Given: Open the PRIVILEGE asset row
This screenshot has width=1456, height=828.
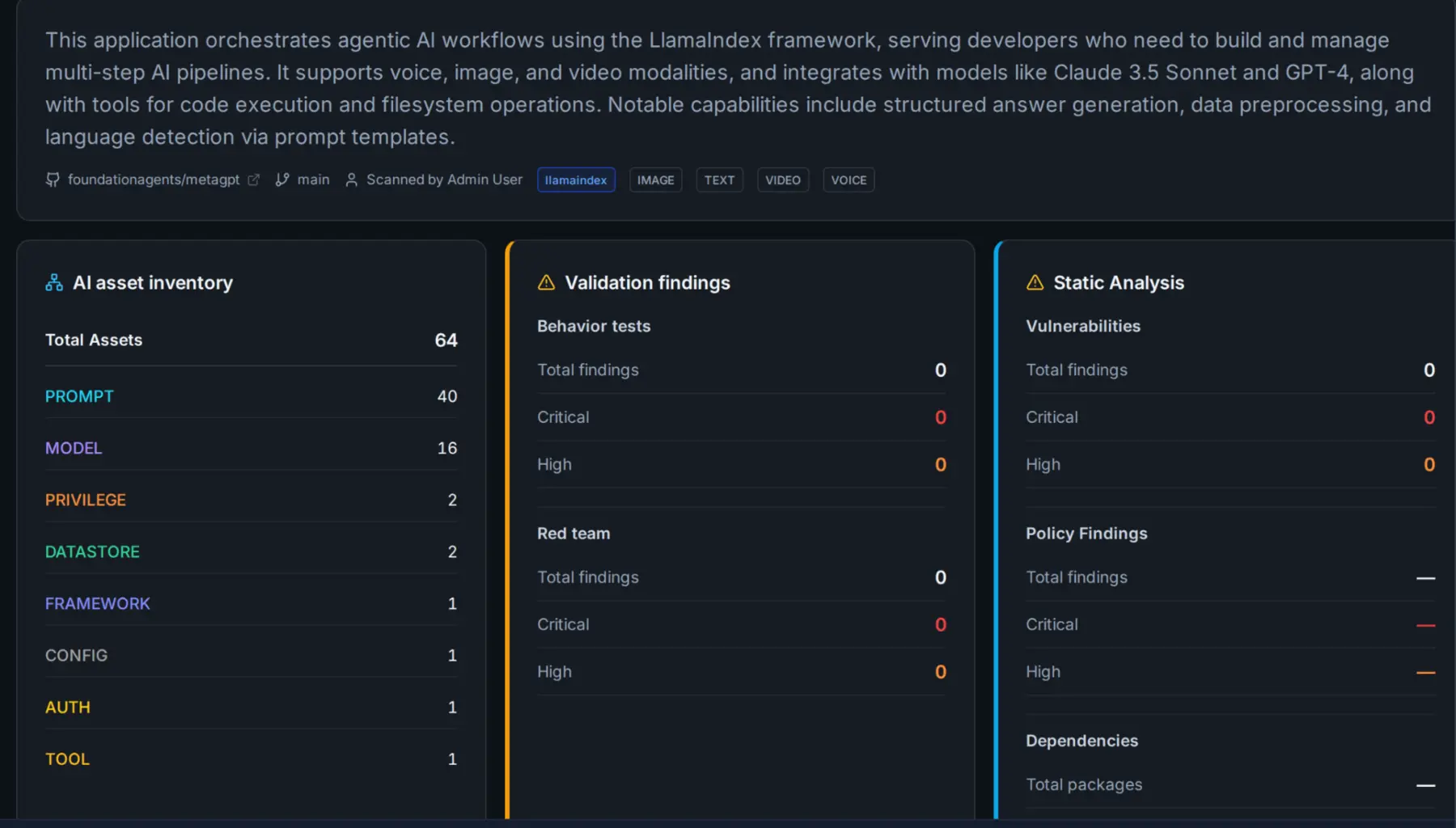Looking at the screenshot, I should coord(251,500).
